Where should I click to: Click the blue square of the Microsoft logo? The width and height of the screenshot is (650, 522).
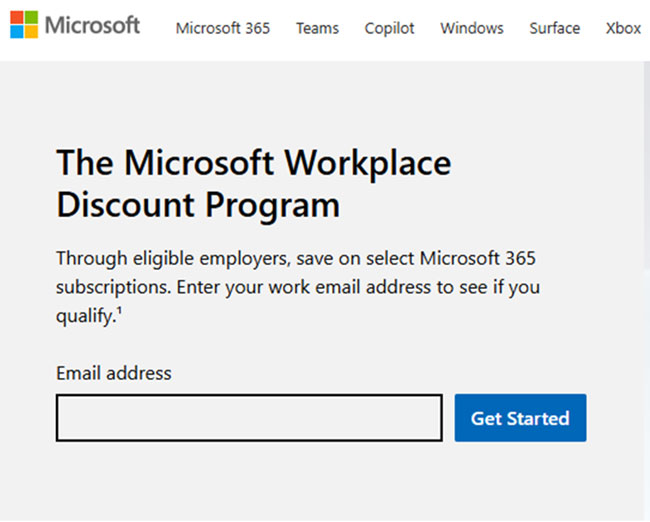click(17, 32)
